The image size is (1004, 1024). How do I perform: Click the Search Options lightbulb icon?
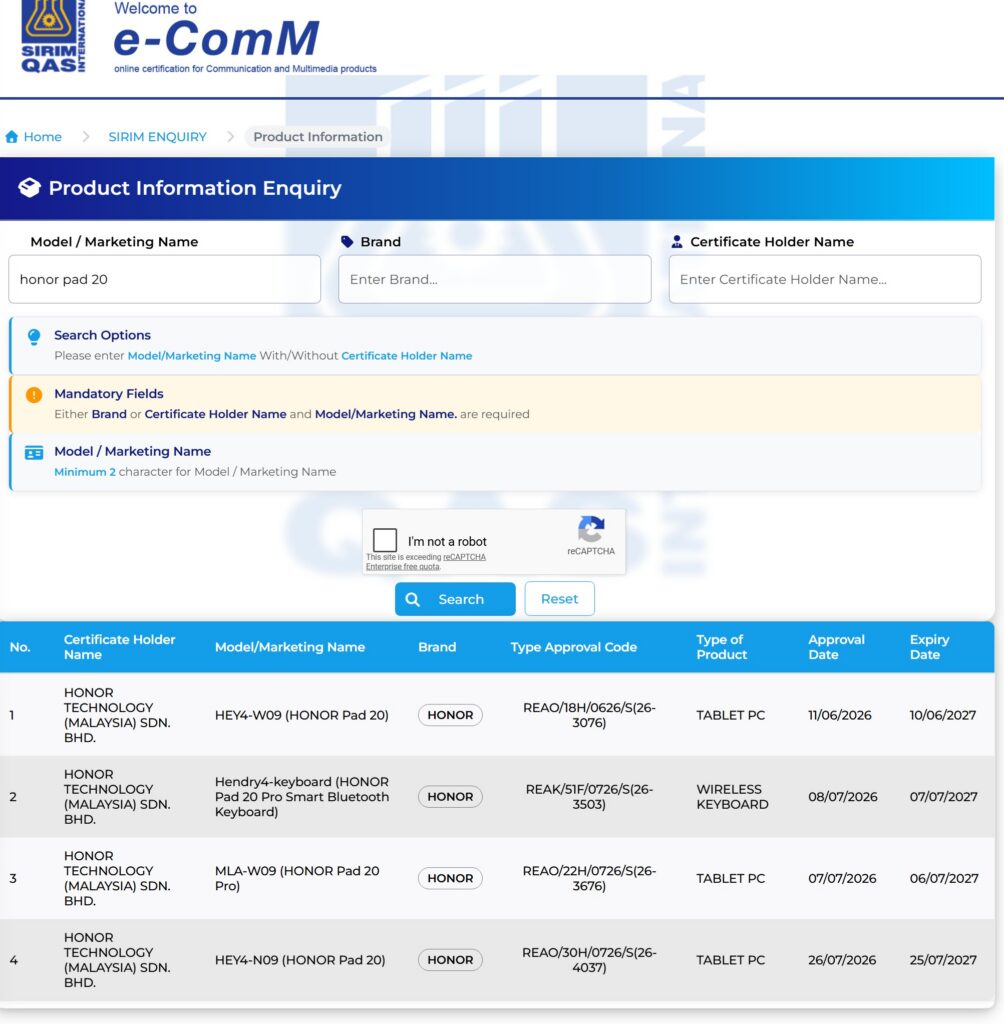click(x=34, y=336)
